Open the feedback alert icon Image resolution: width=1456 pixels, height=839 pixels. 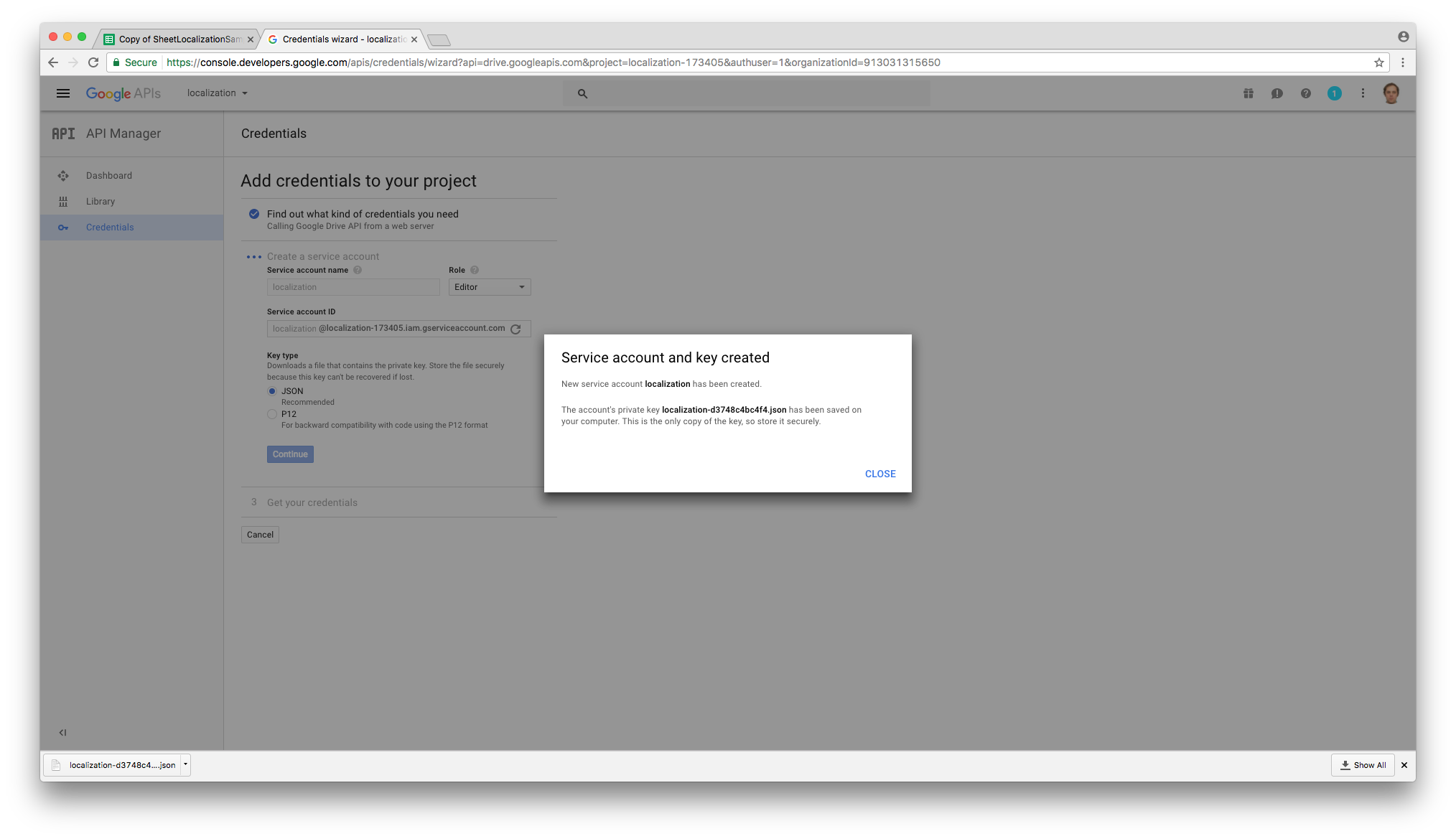[1277, 93]
